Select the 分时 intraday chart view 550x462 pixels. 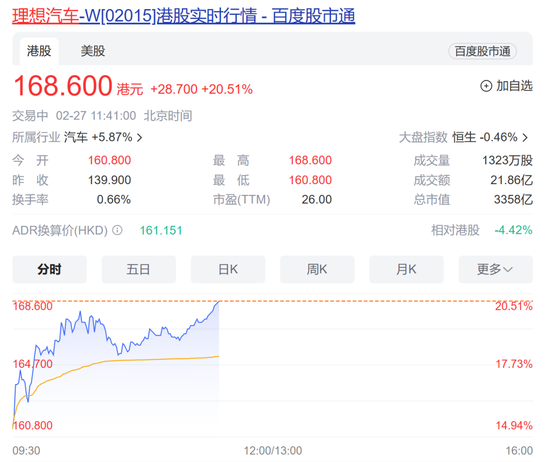pyautogui.click(x=49, y=269)
